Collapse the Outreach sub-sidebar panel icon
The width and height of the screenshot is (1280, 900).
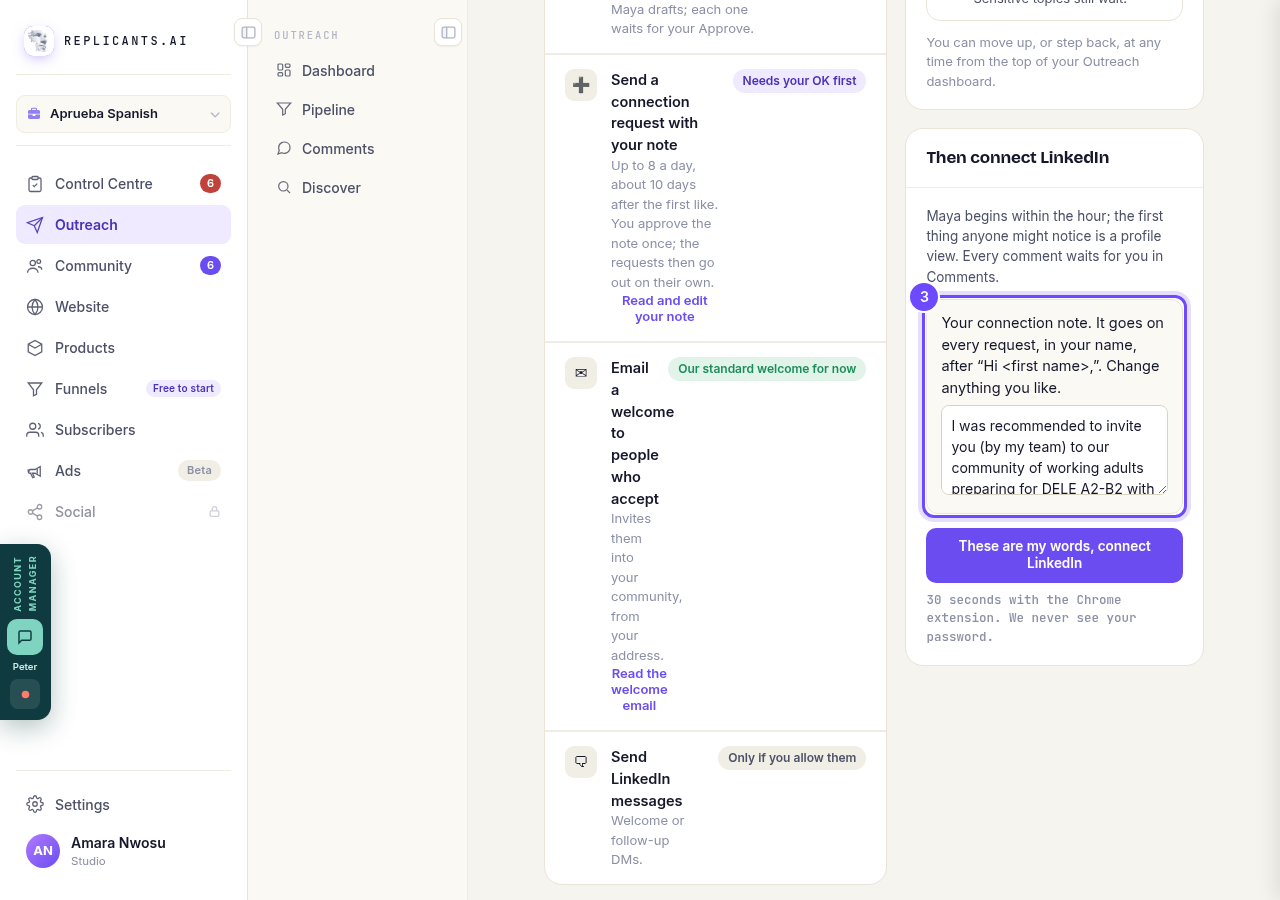(x=448, y=32)
